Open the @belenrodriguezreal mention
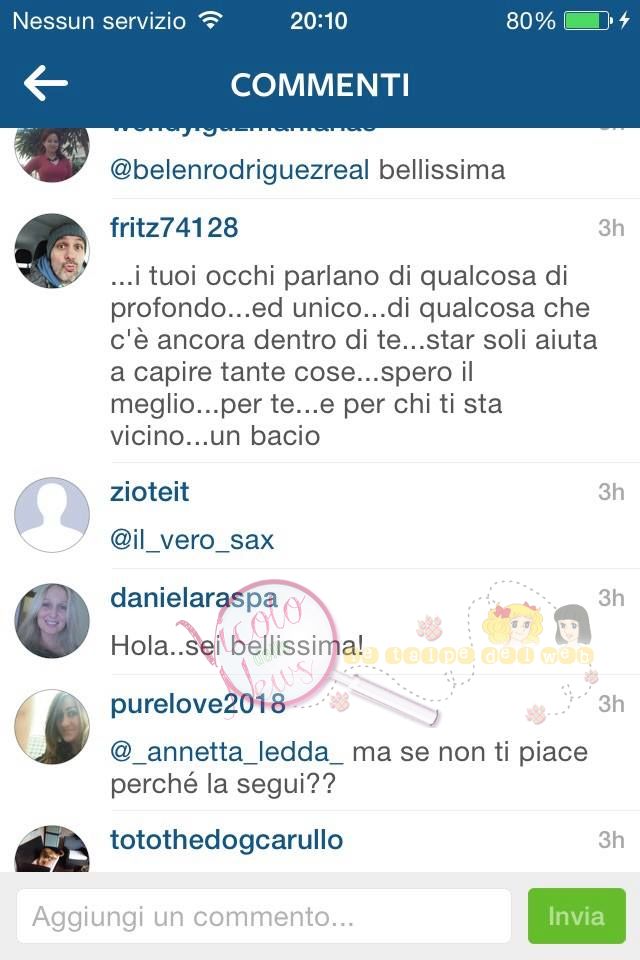Screen dimensions: 640x960 pos(239,170)
